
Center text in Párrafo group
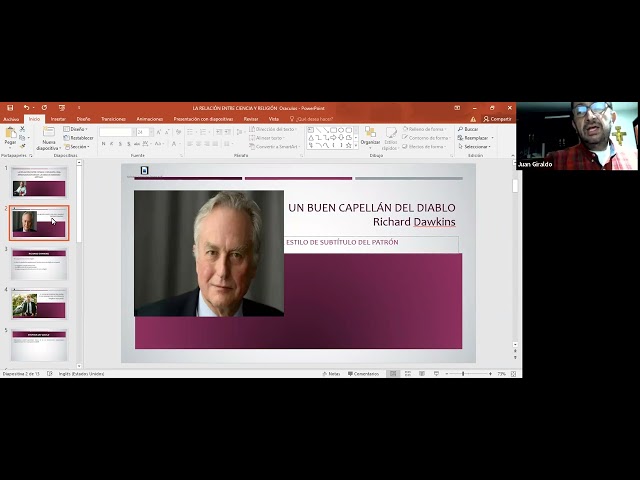pyautogui.click(x=198, y=144)
